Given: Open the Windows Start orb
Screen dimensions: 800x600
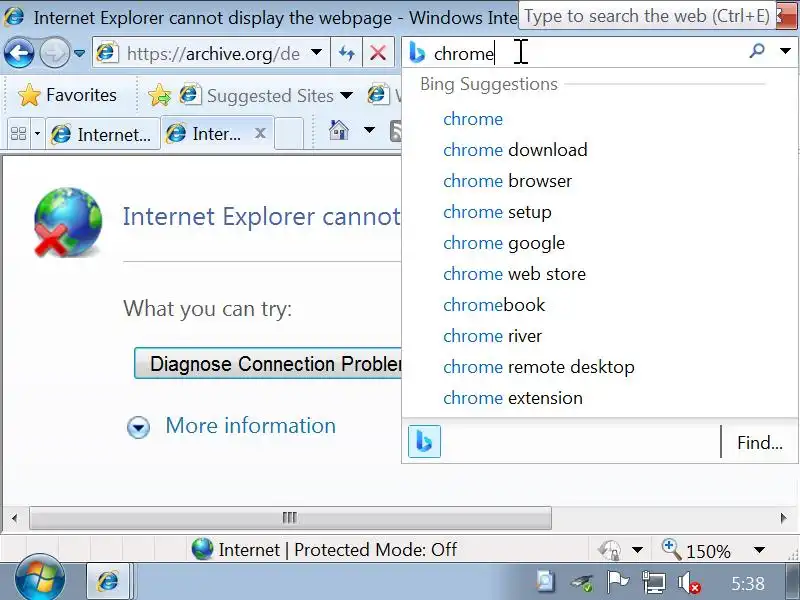Looking at the screenshot, I should click(40, 578).
